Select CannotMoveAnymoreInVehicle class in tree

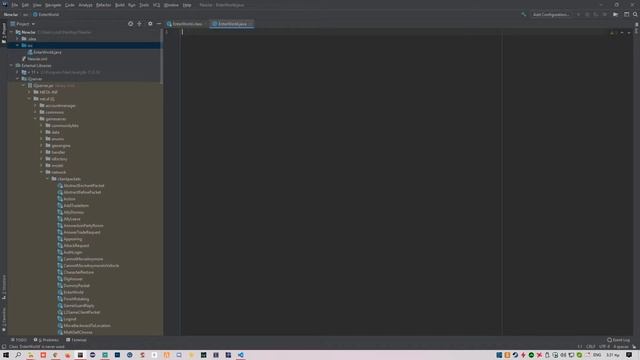pyautogui.click(x=91, y=266)
